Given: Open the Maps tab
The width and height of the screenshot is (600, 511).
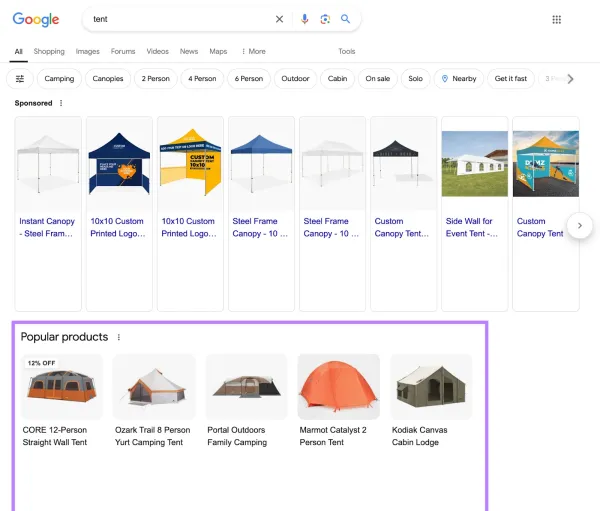Looking at the screenshot, I should click(x=218, y=51).
